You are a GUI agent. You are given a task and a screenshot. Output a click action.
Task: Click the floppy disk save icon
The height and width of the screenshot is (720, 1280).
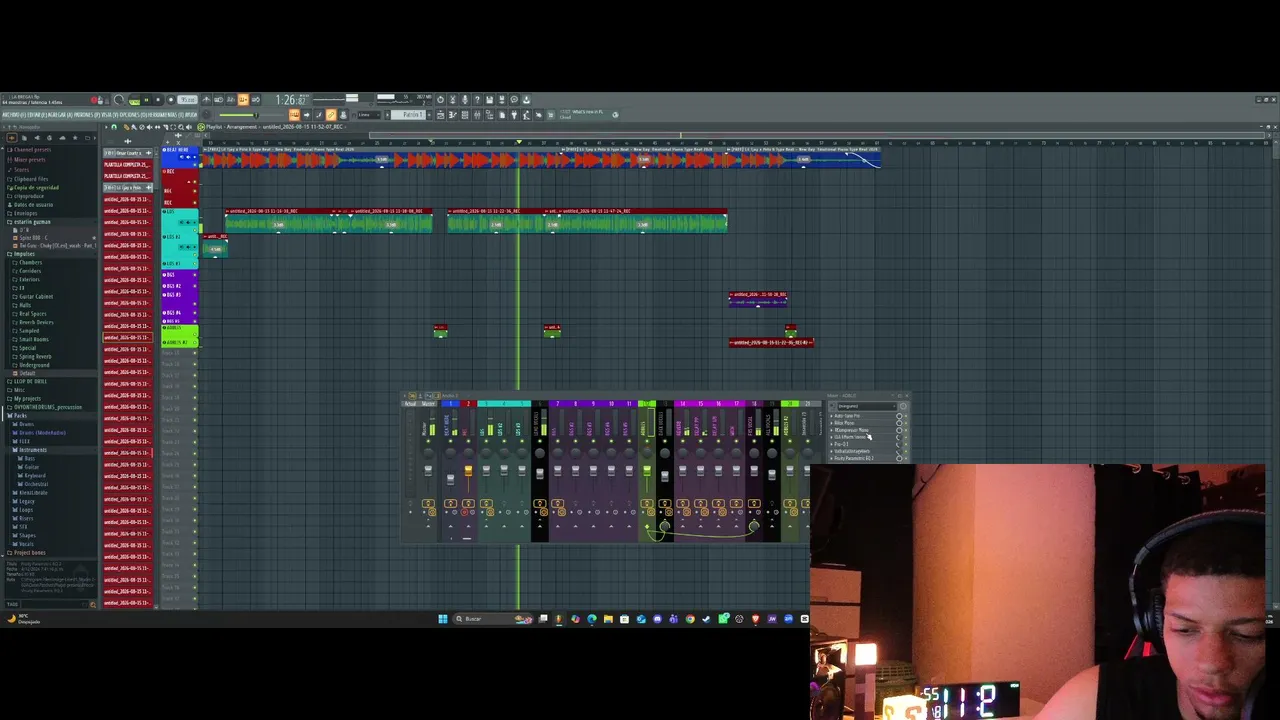pos(490,100)
